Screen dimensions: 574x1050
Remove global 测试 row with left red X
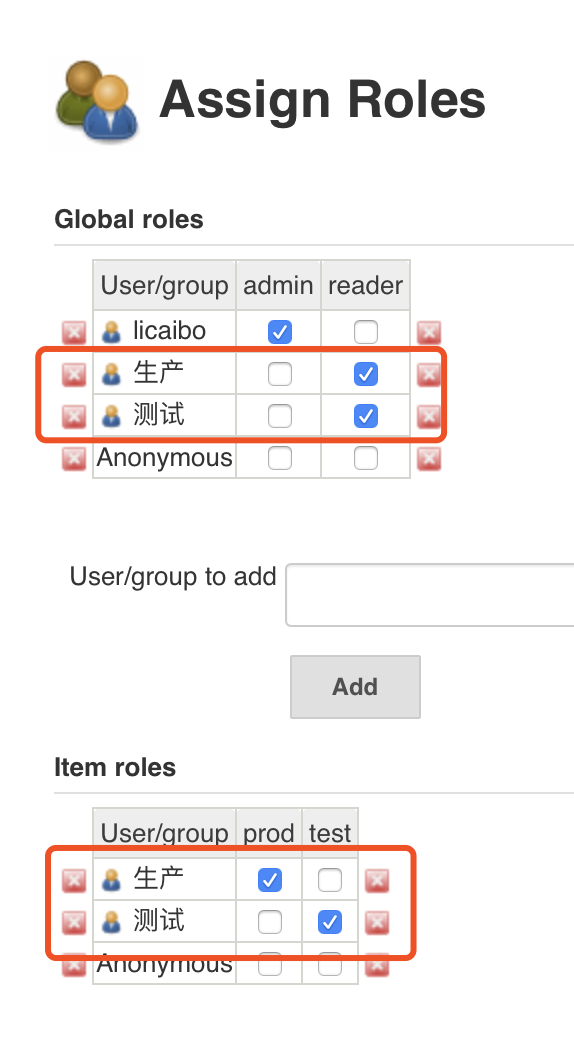click(x=74, y=417)
